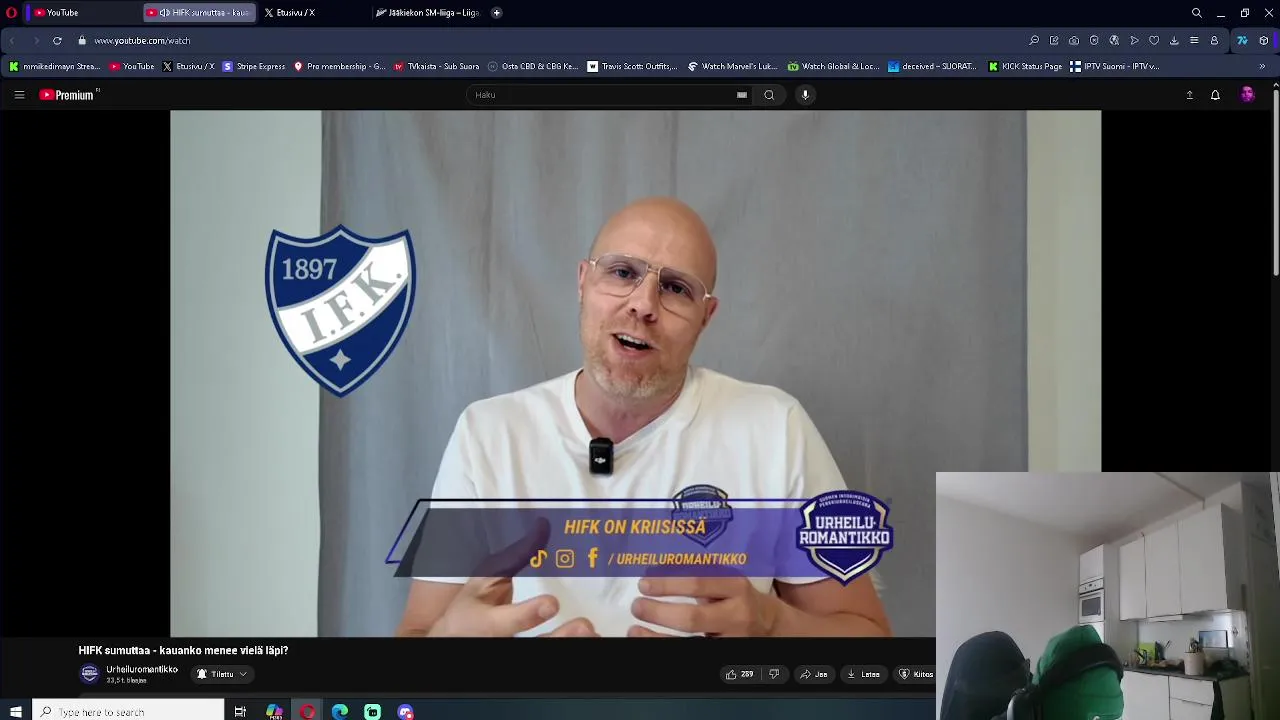Go to YouTube Premium home logo
1280x720 pixels.
(x=67, y=95)
